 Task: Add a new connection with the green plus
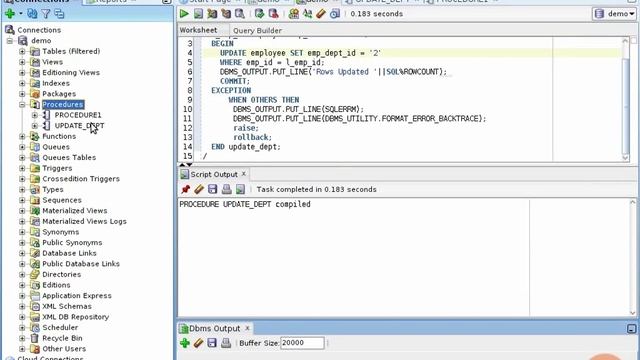(x=10, y=14)
